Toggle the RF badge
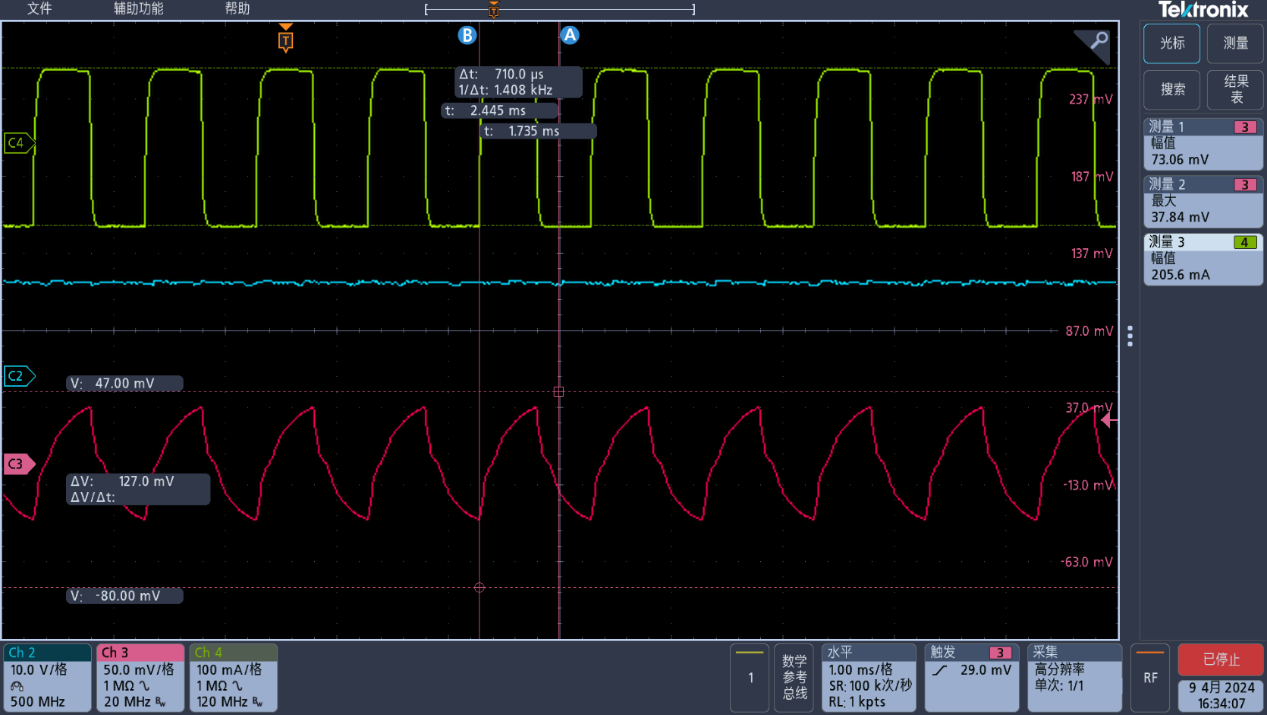The width and height of the screenshot is (1267, 715). pos(1150,677)
